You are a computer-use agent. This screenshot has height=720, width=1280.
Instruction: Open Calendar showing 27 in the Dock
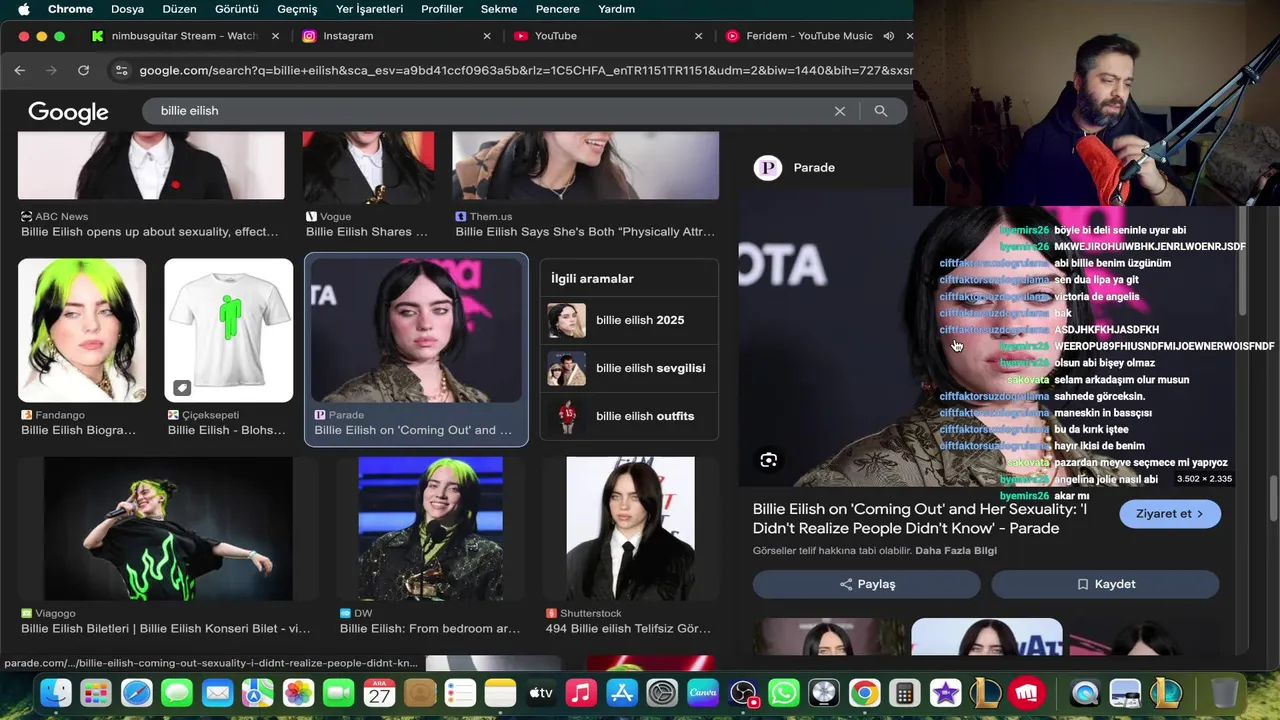pyautogui.click(x=379, y=692)
